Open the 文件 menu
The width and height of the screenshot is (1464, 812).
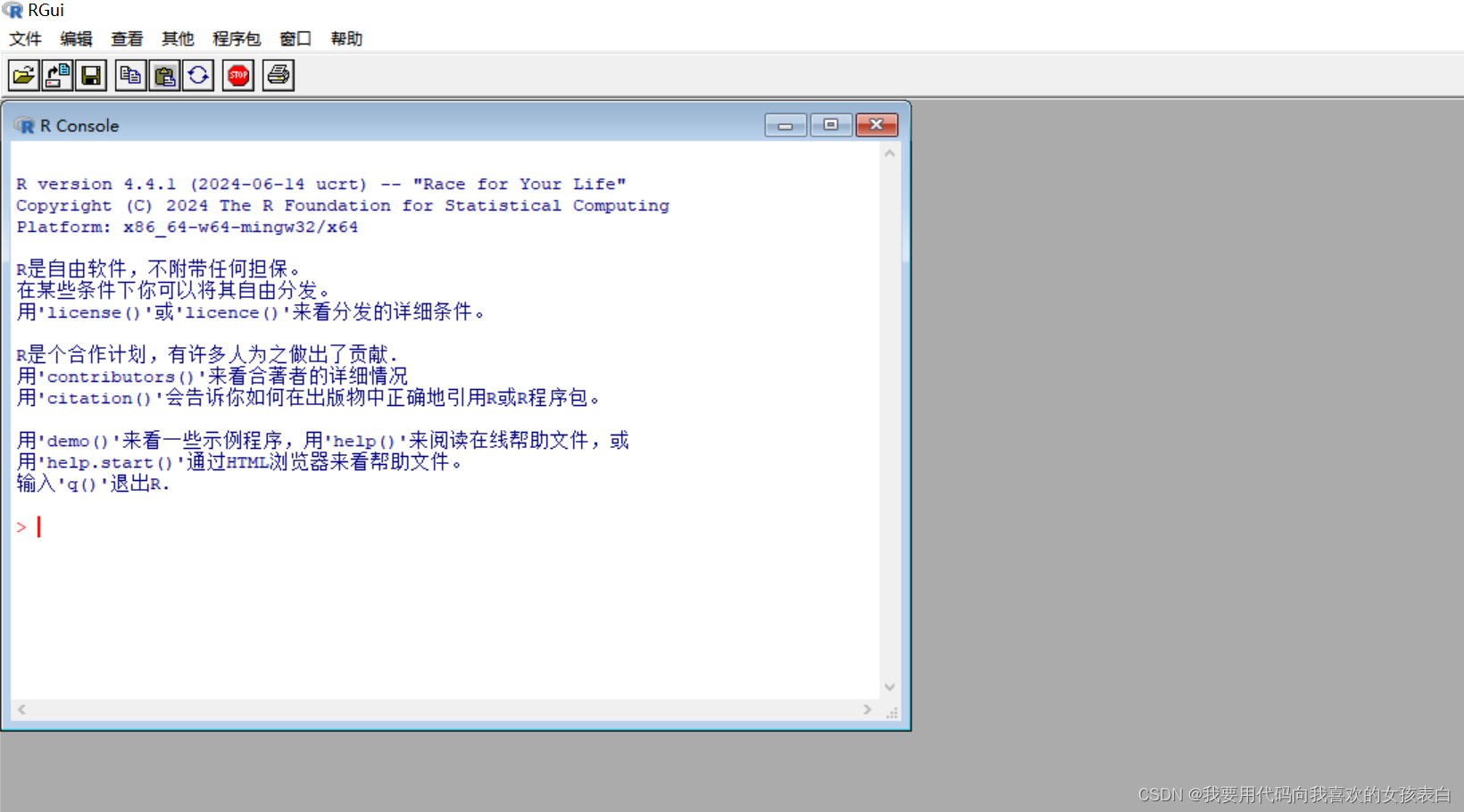pyautogui.click(x=25, y=38)
